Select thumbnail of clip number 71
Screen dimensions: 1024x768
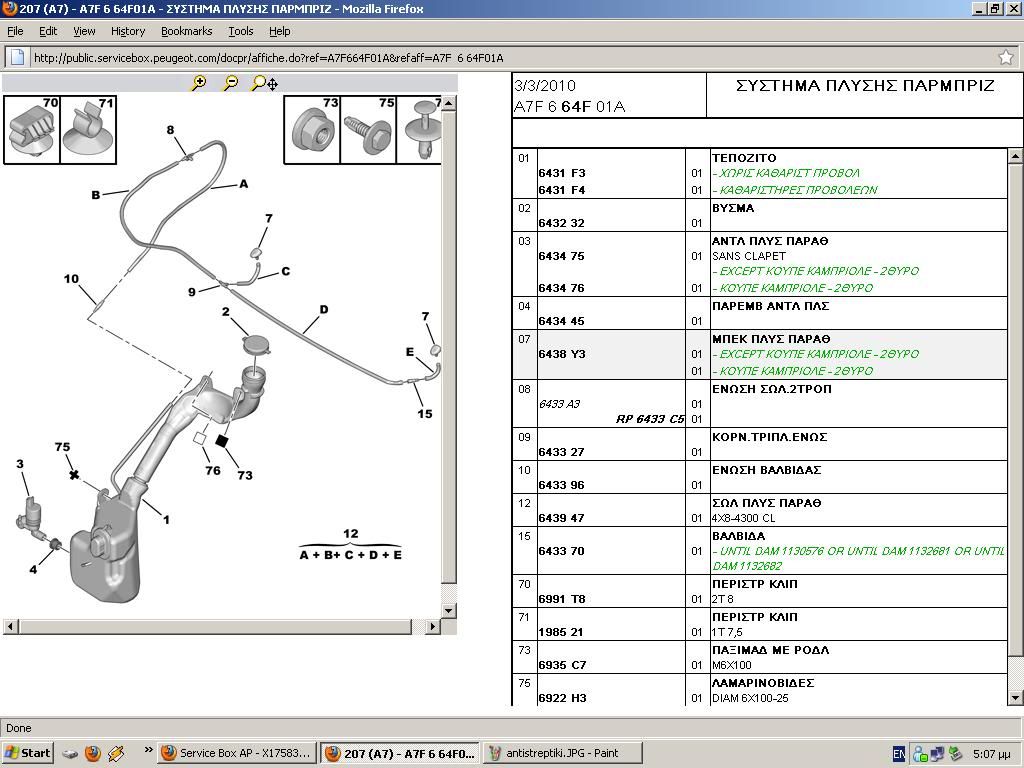click(88, 129)
